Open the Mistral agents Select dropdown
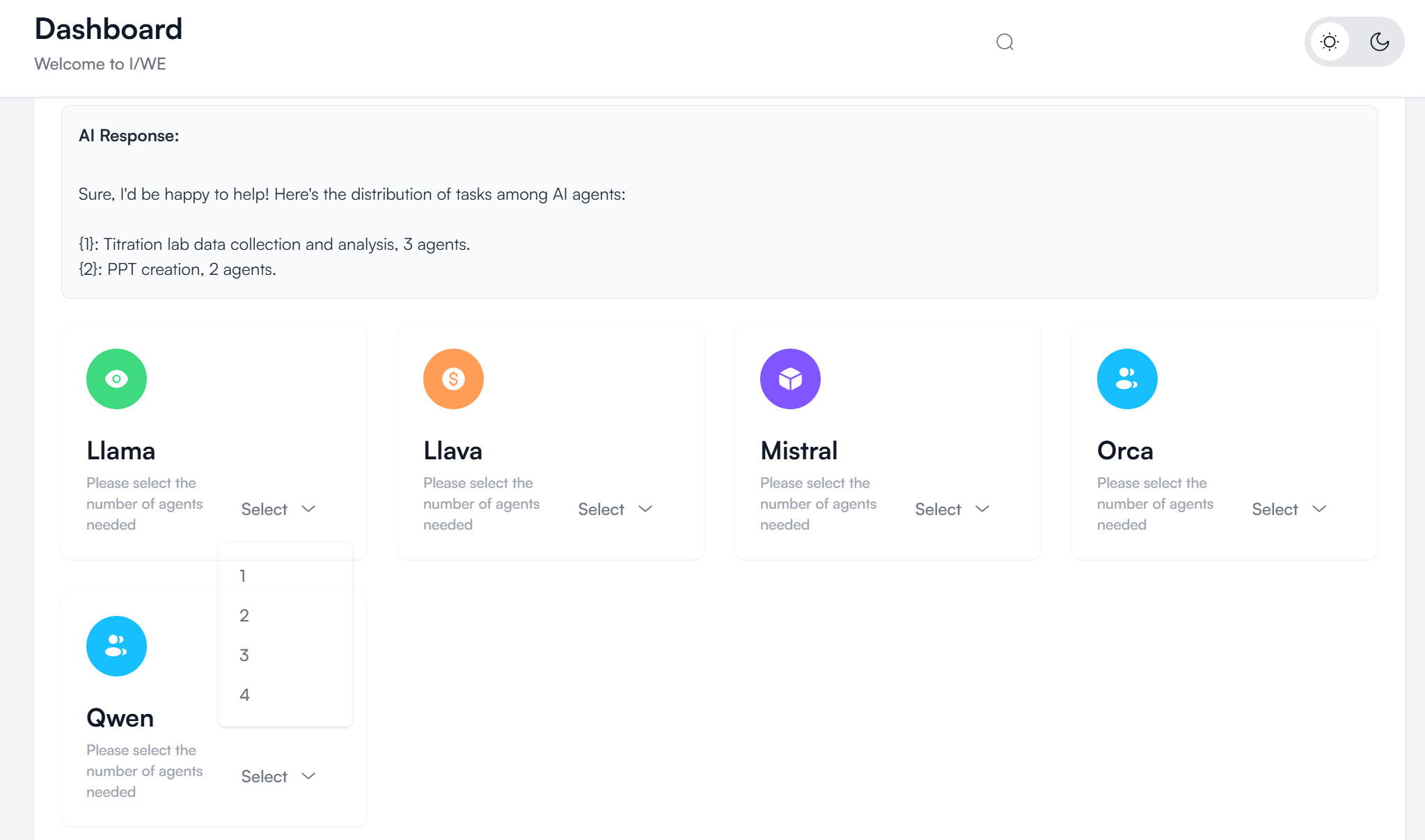This screenshot has height=840, width=1425. [x=952, y=509]
